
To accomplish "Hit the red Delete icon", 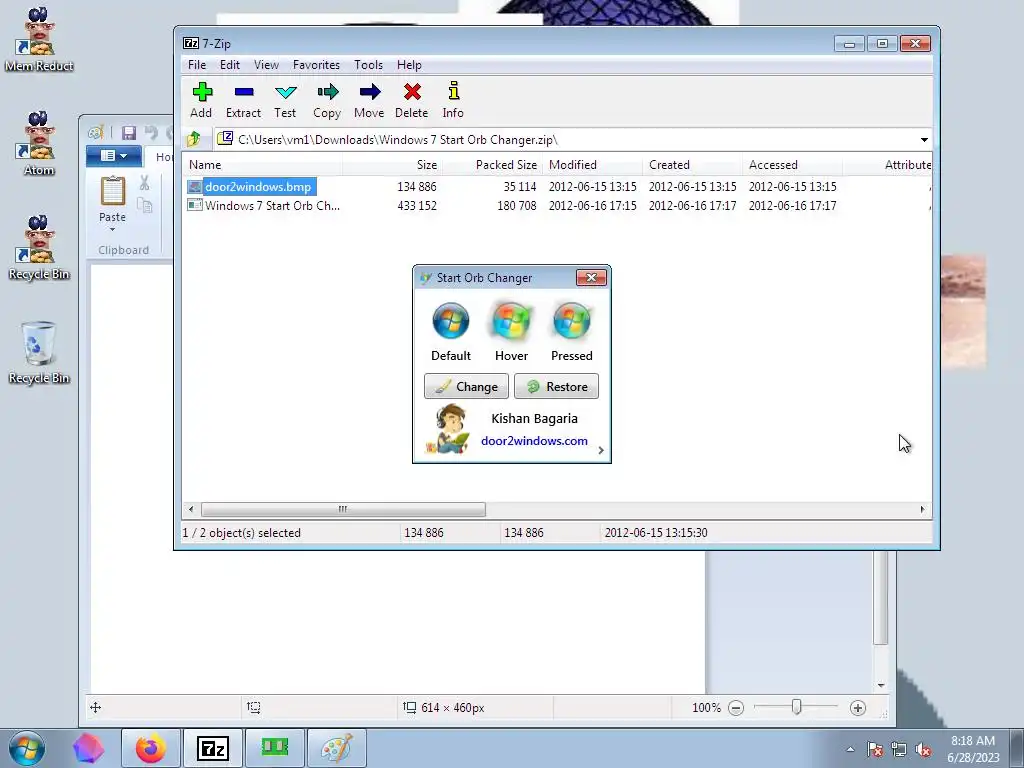I will click(411, 100).
